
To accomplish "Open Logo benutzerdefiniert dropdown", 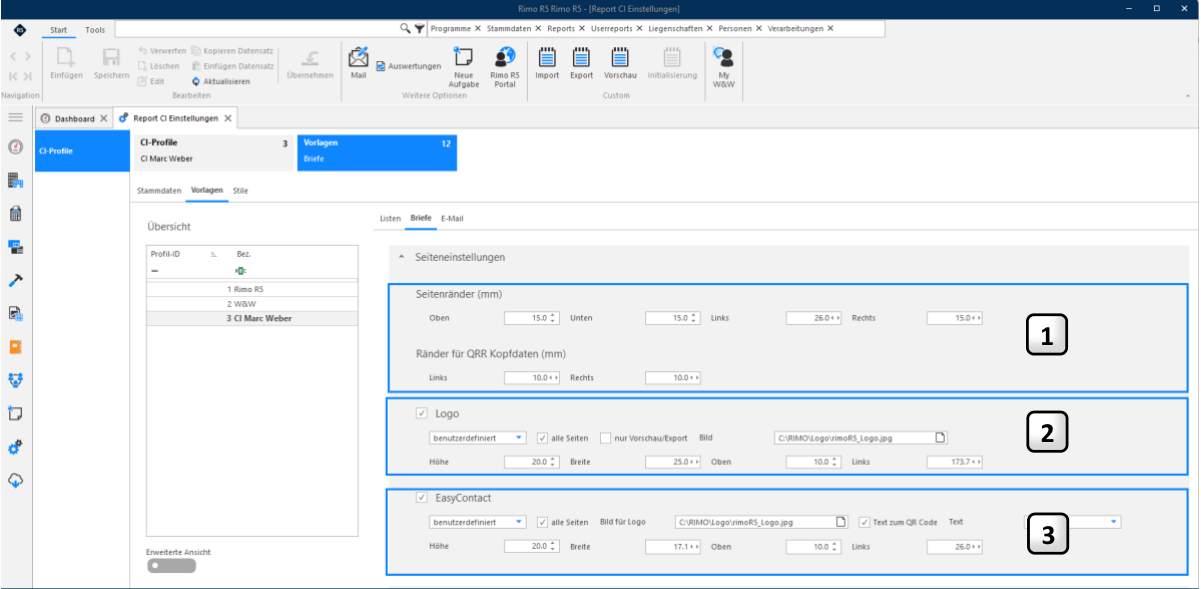I will (477, 437).
